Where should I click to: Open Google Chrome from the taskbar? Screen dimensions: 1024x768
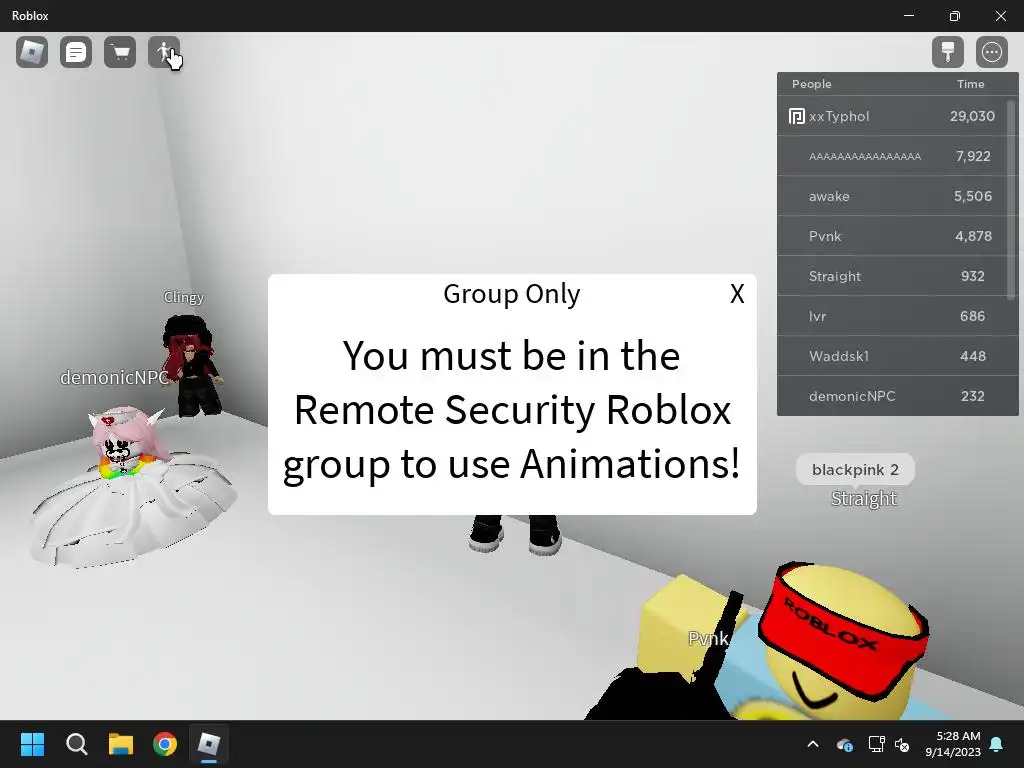pyautogui.click(x=165, y=744)
